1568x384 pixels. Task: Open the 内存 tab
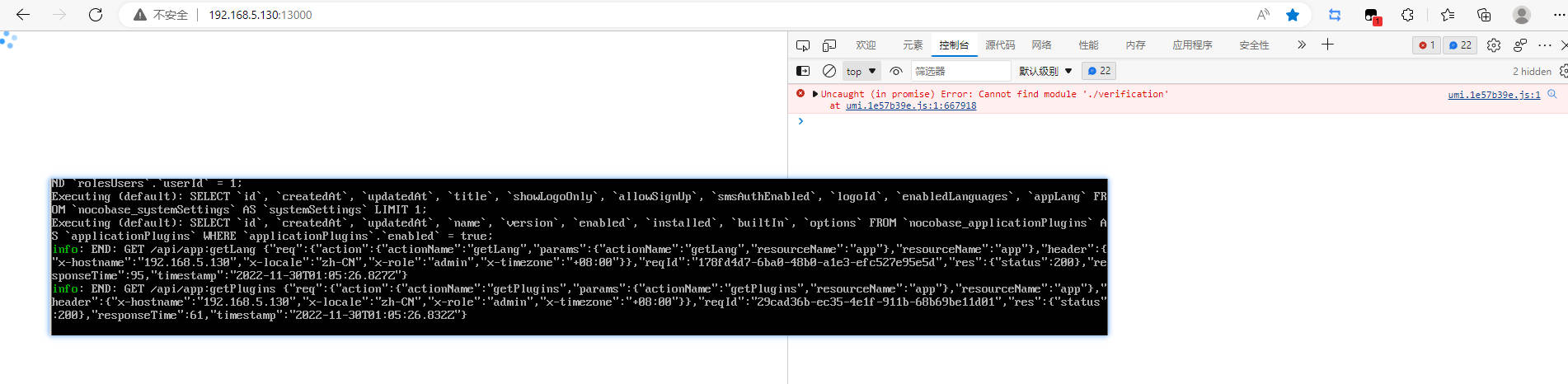tap(1135, 45)
